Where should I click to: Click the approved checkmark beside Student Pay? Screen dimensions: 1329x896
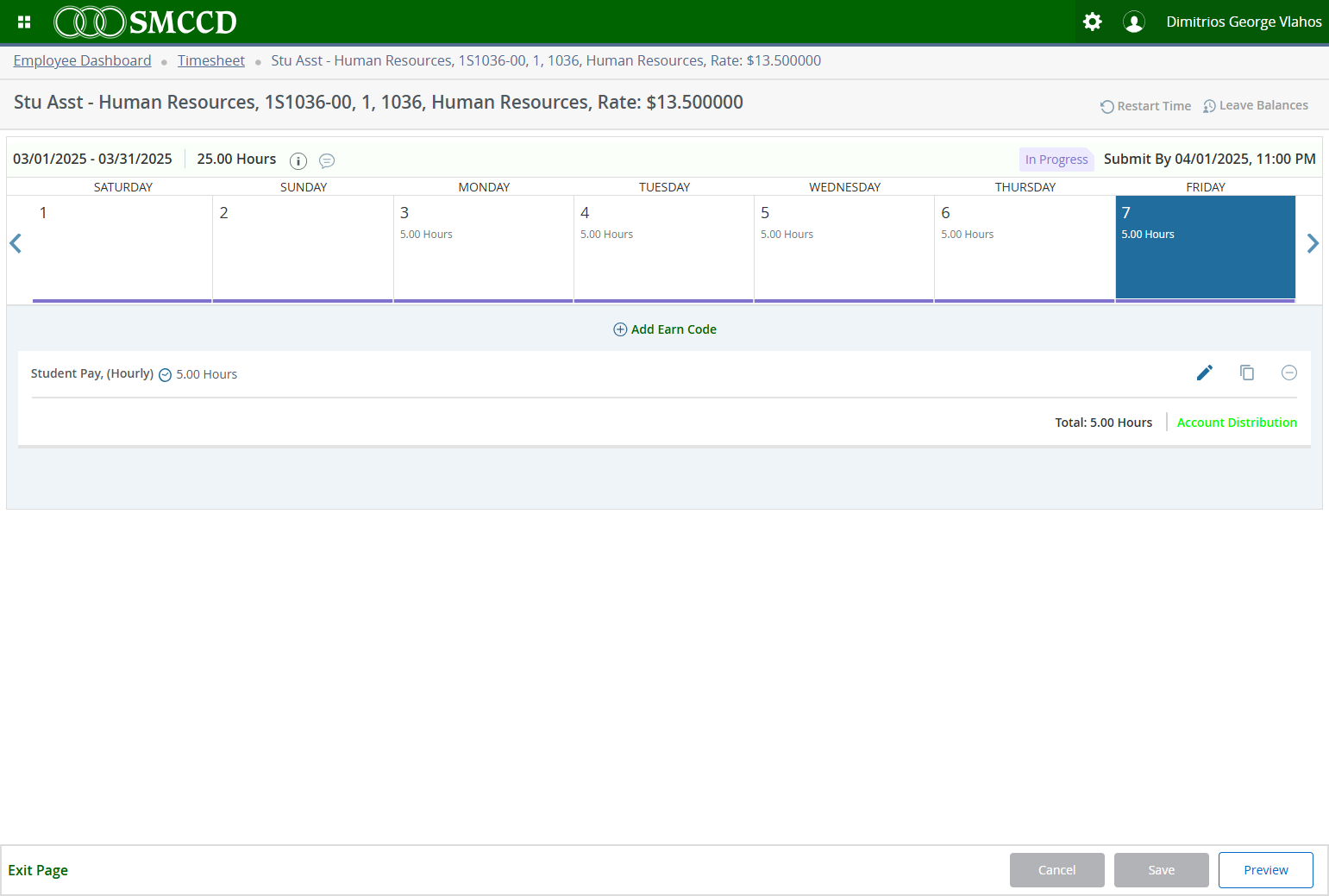click(166, 375)
